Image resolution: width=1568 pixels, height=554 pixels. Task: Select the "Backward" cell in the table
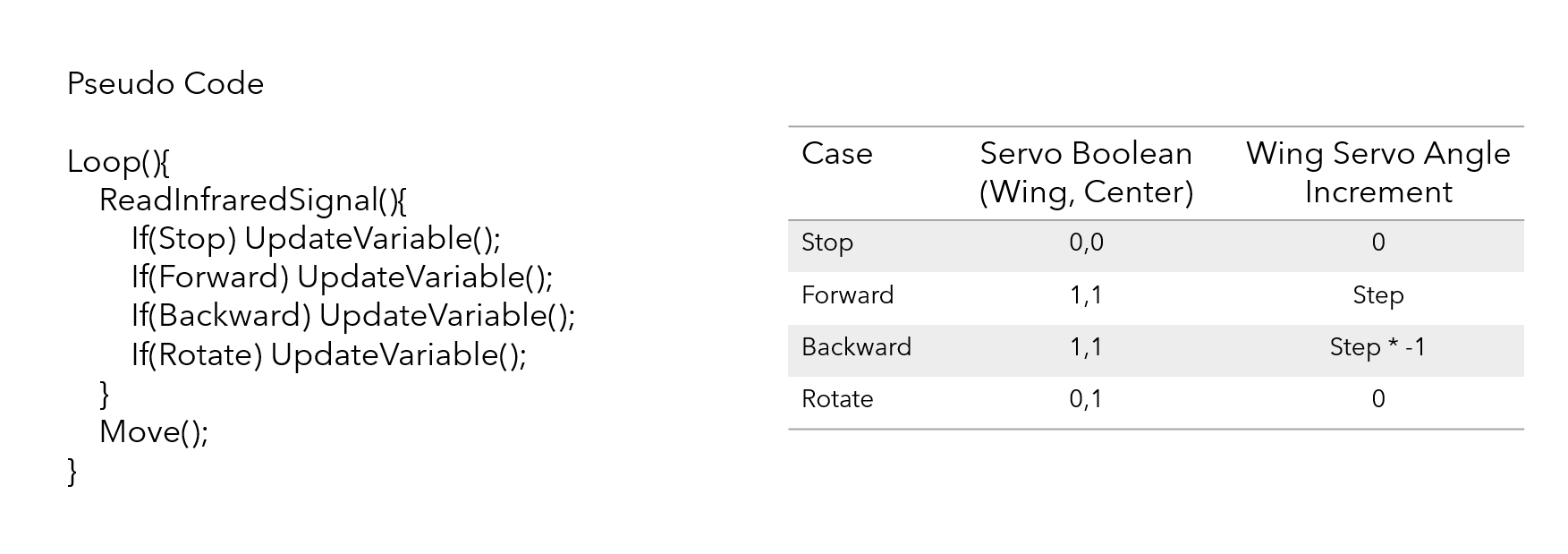[x=856, y=347]
